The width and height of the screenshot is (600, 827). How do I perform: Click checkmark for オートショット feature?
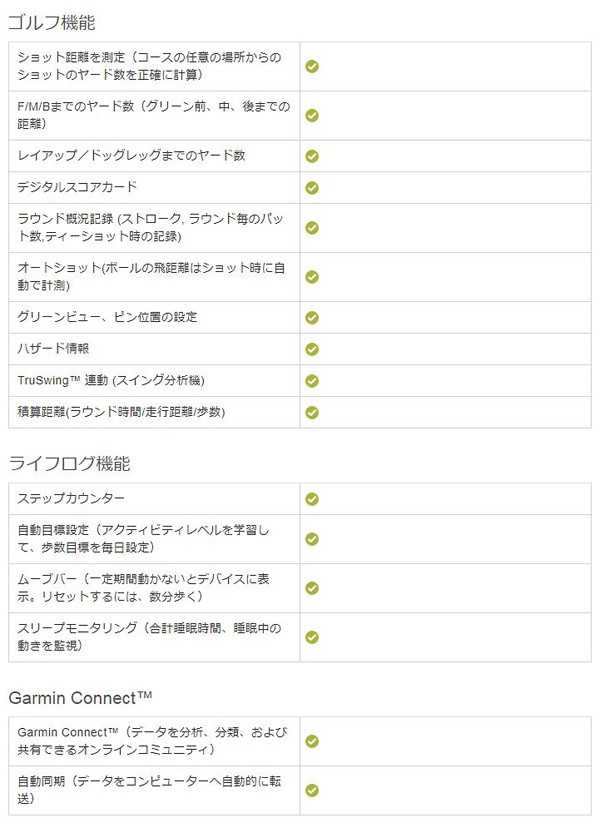pyautogui.click(x=312, y=277)
